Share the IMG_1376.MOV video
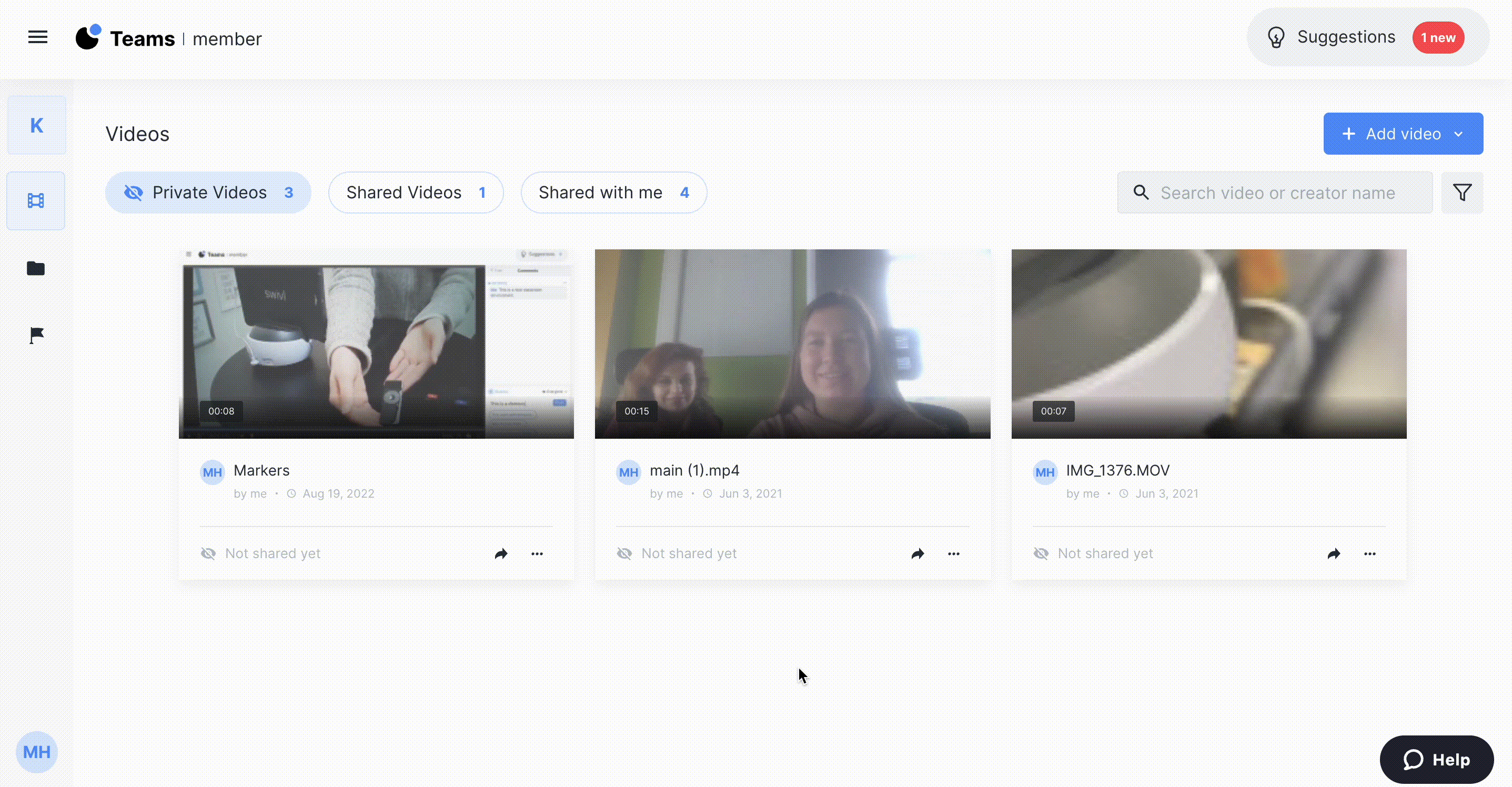 tap(1334, 553)
